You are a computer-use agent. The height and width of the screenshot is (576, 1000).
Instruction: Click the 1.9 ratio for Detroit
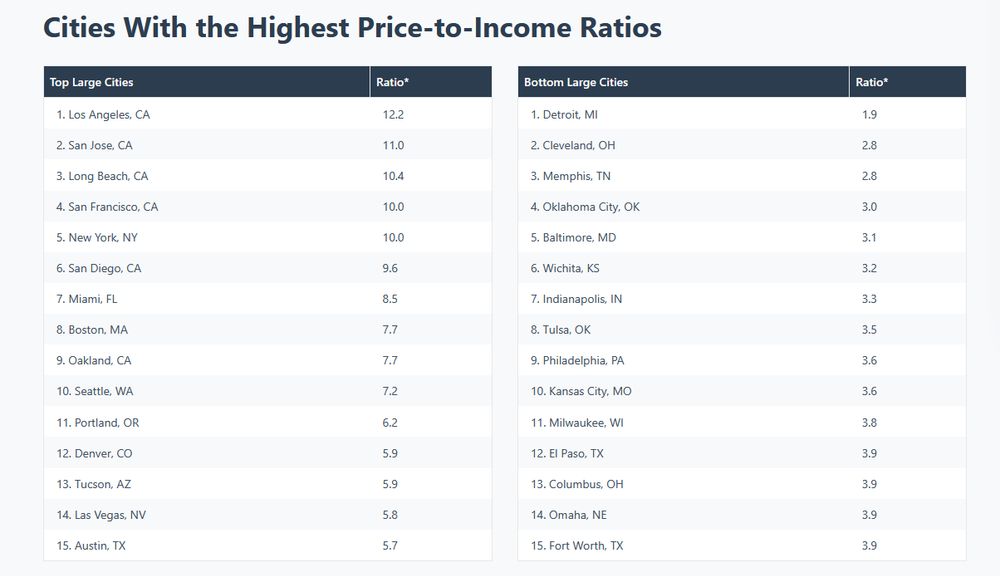[x=869, y=115]
